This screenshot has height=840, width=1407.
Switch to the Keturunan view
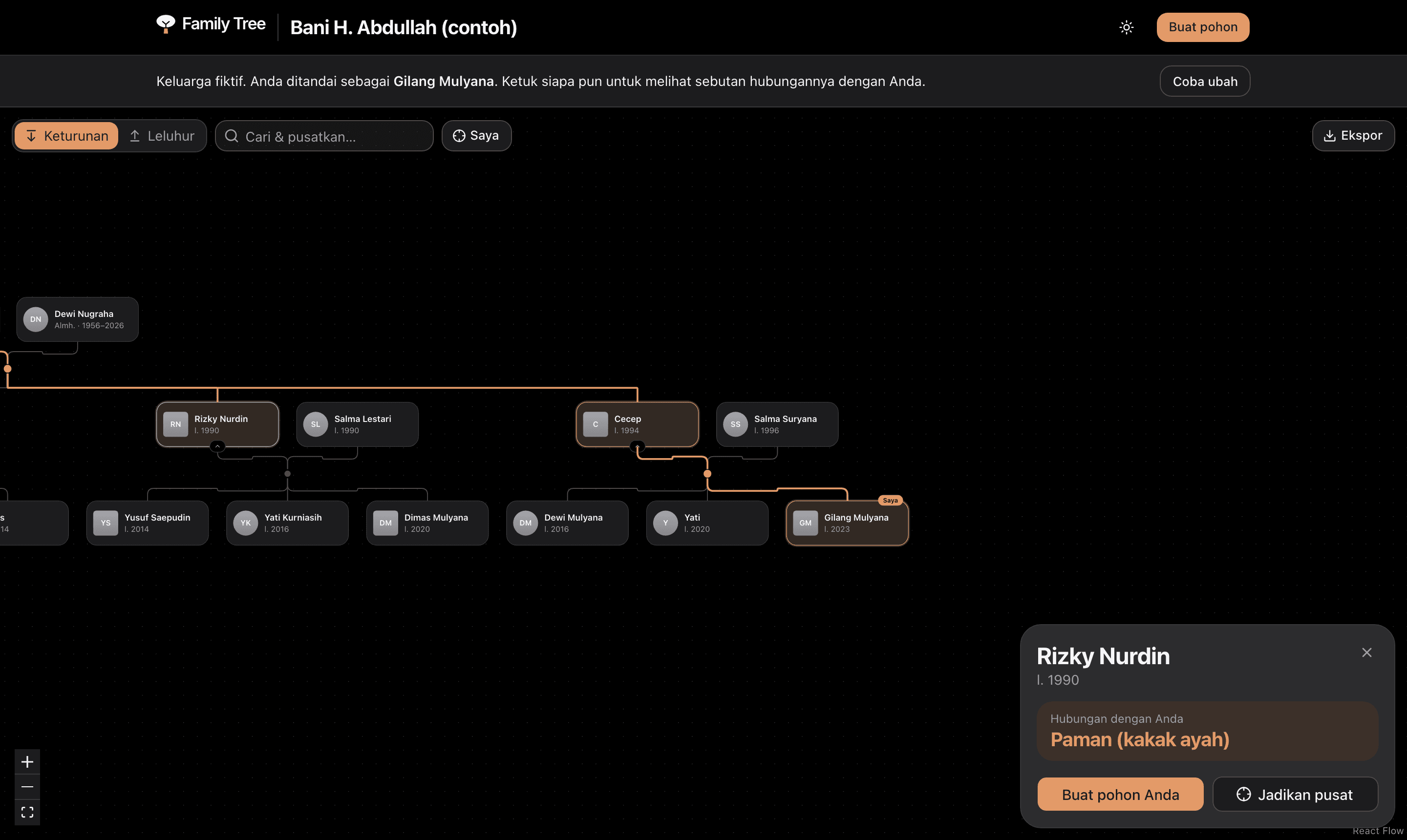coord(66,136)
